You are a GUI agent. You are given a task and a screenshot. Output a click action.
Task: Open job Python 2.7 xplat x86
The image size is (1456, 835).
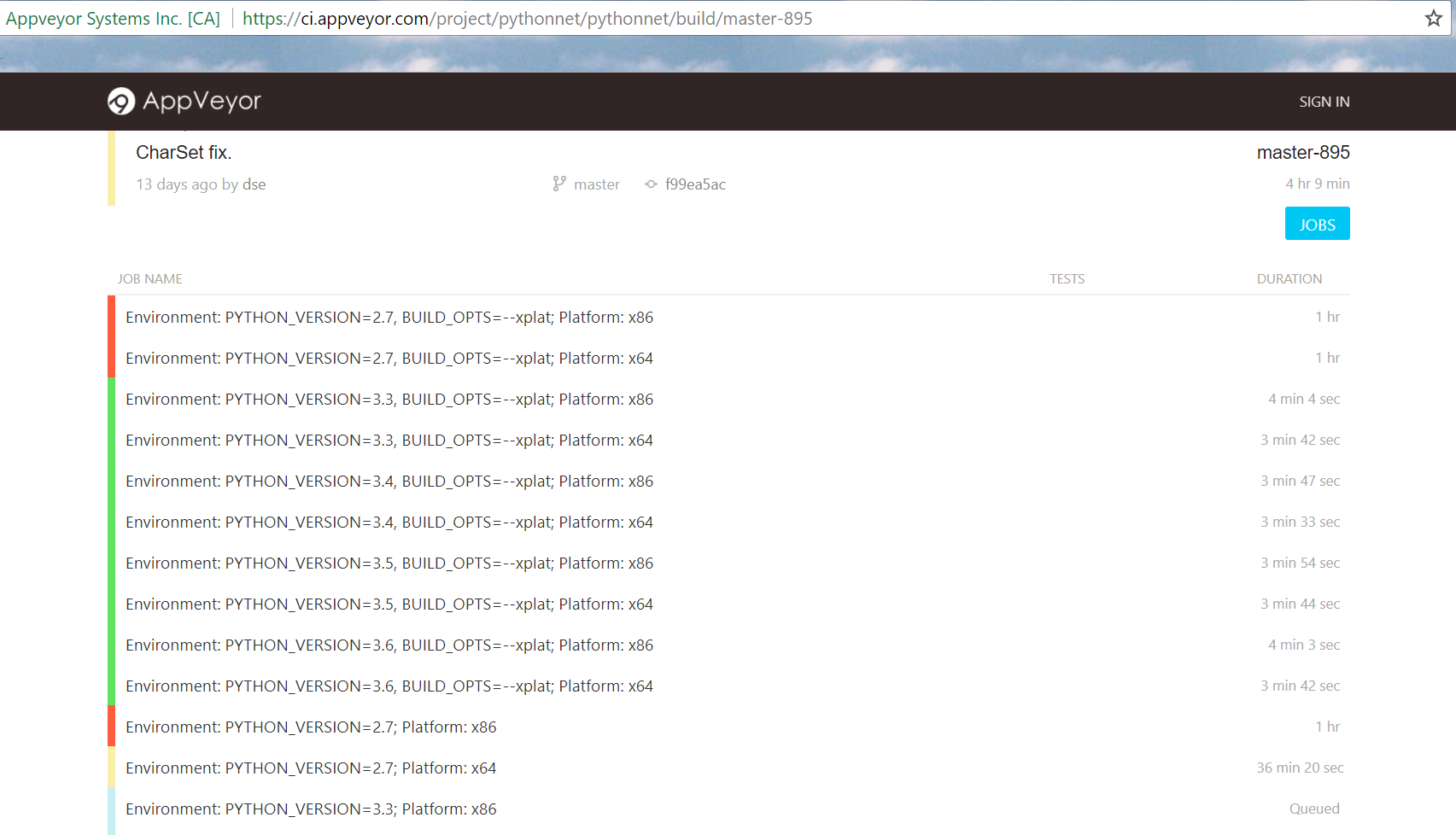click(389, 318)
